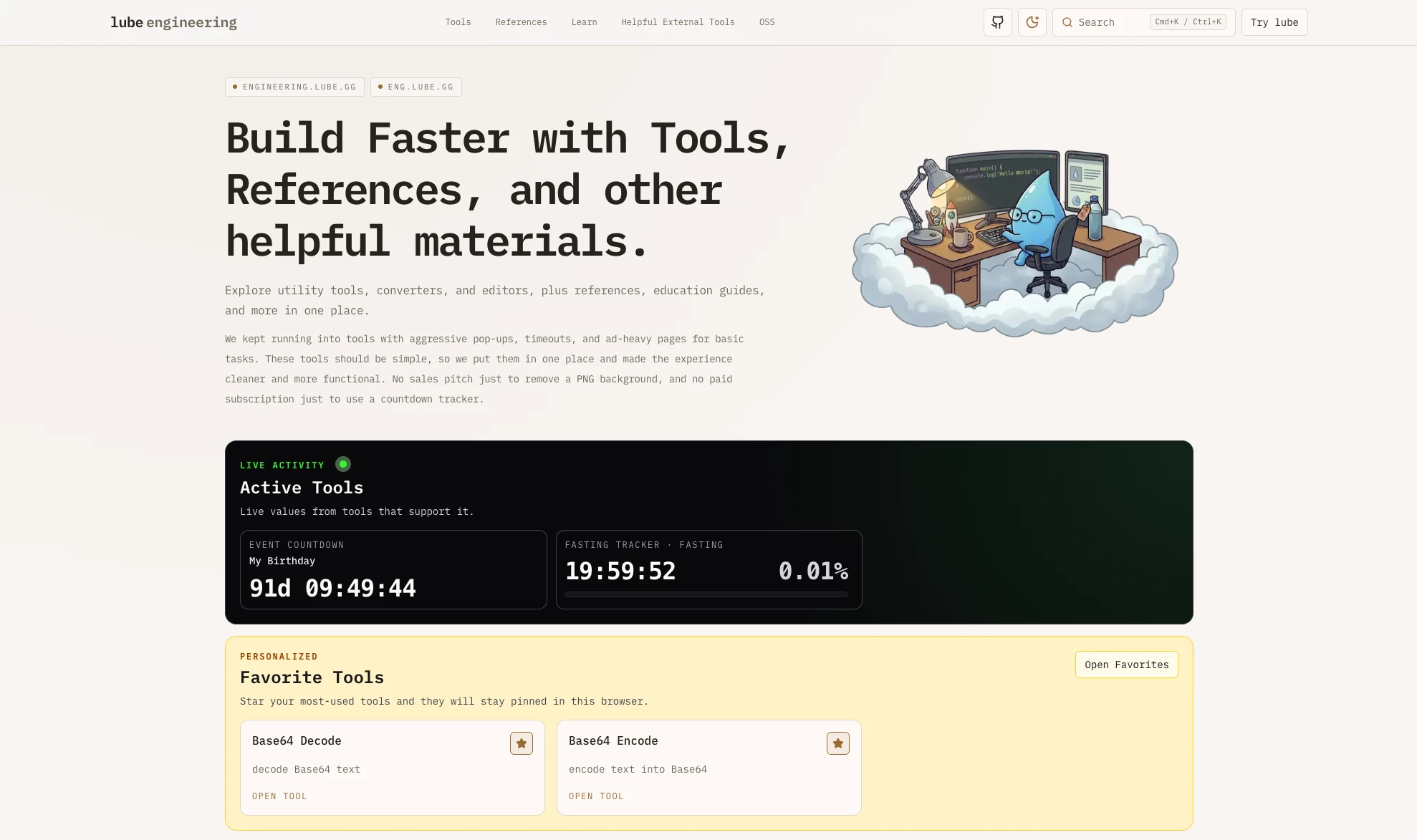Screen dimensions: 1417x840
Task: Click the lube engineering logo
Action: tap(173, 22)
